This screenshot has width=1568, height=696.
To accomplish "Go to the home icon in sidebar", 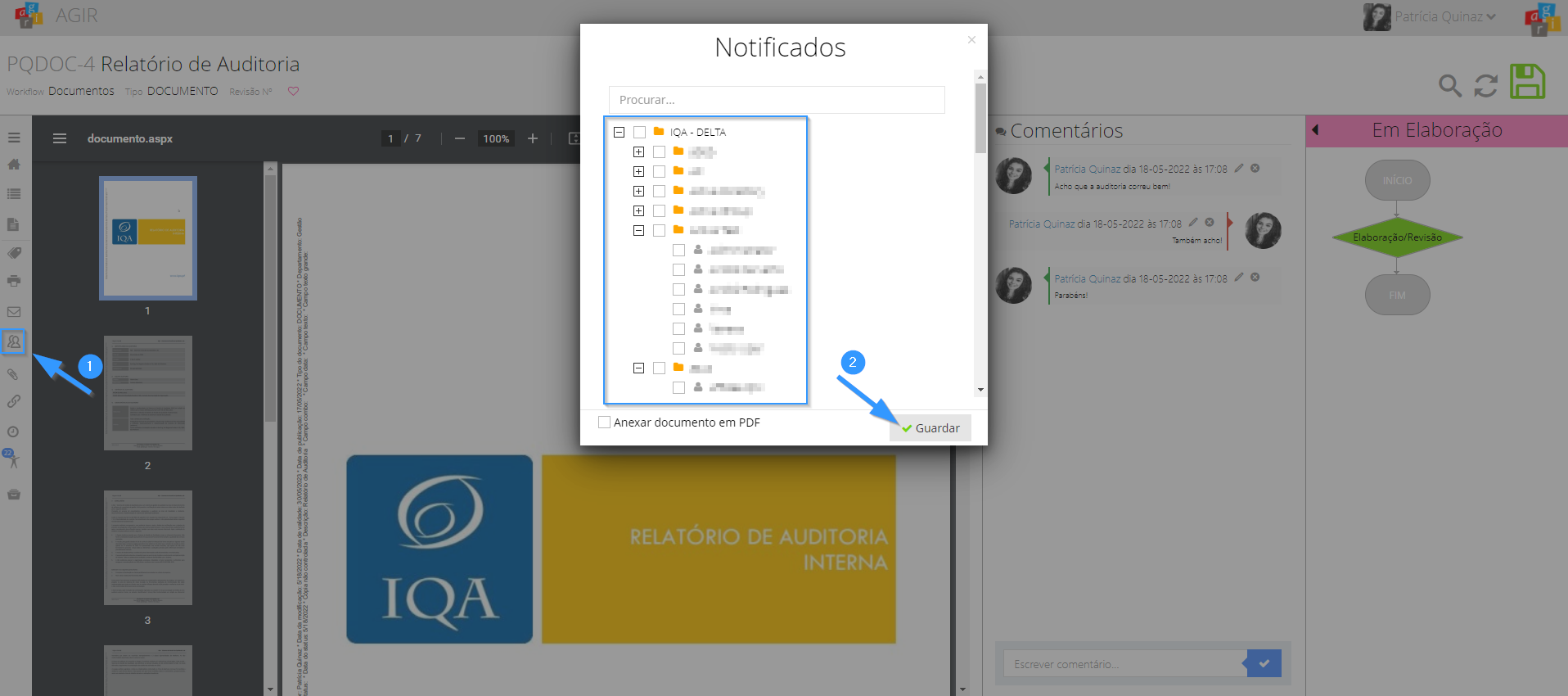I will point(14,165).
